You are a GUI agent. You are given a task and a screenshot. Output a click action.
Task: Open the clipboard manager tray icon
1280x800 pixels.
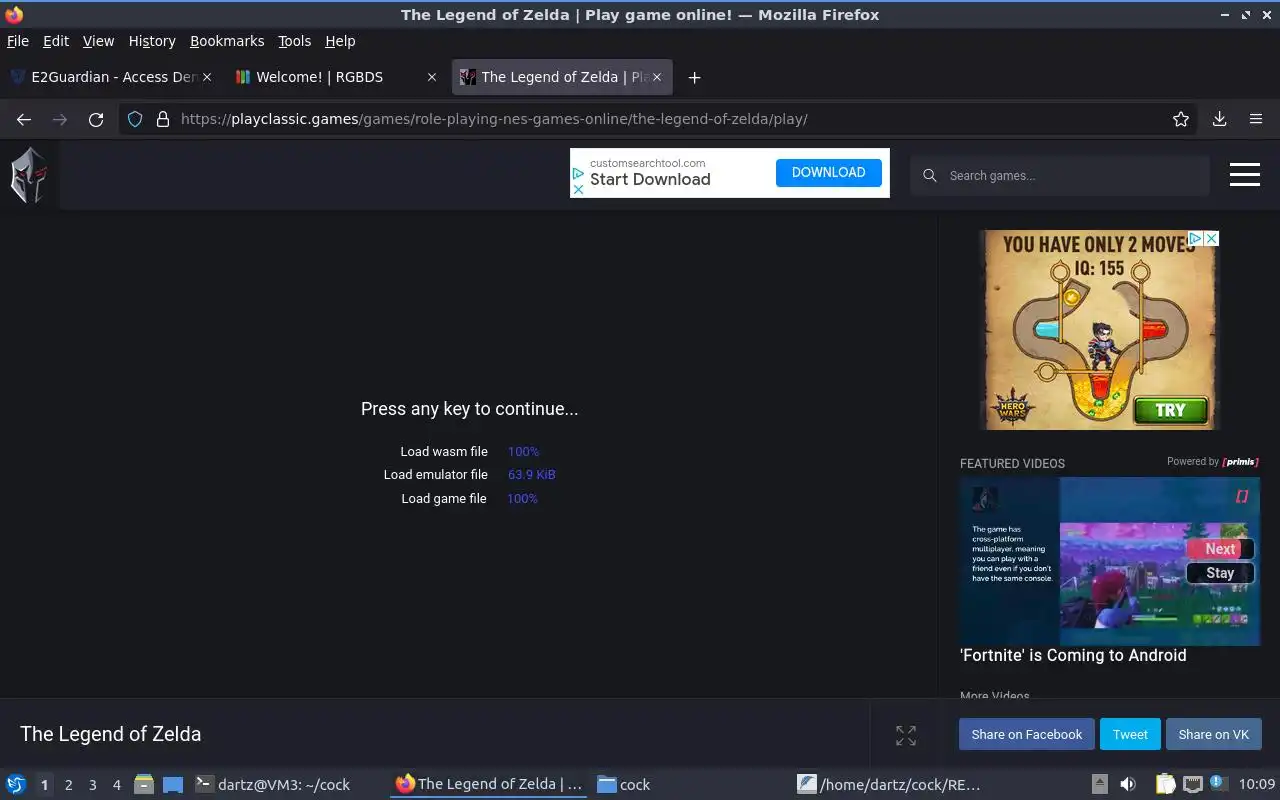(x=1165, y=785)
